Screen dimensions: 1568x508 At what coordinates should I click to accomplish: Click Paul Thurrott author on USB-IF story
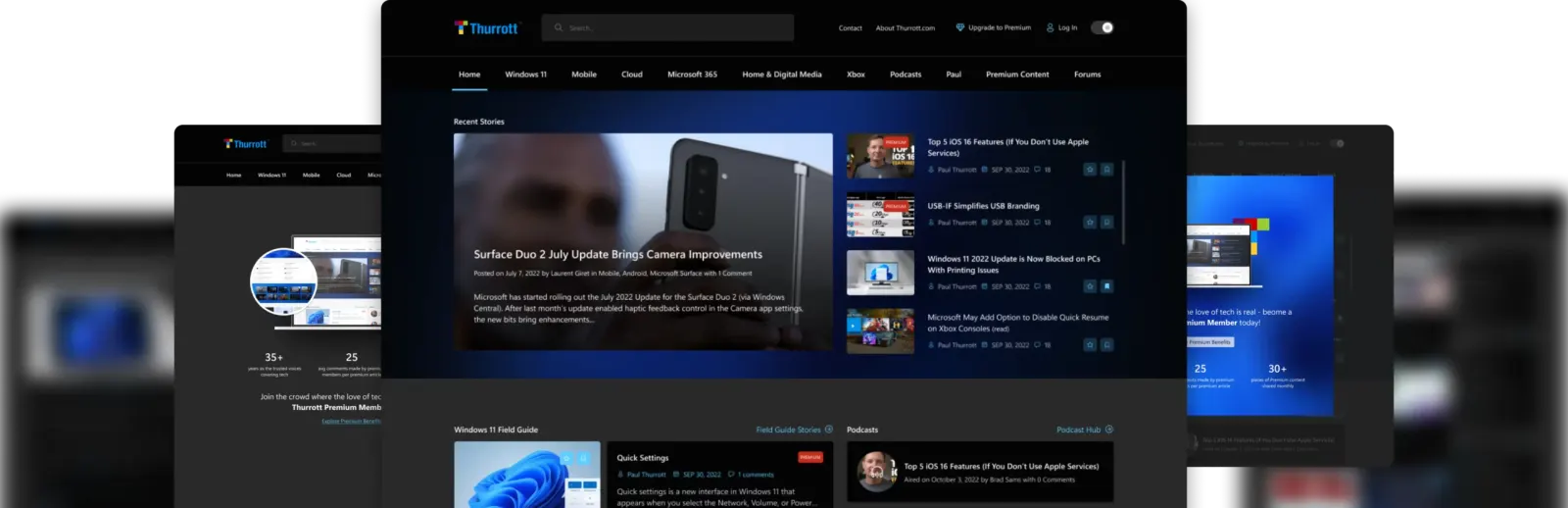click(x=956, y=223)
